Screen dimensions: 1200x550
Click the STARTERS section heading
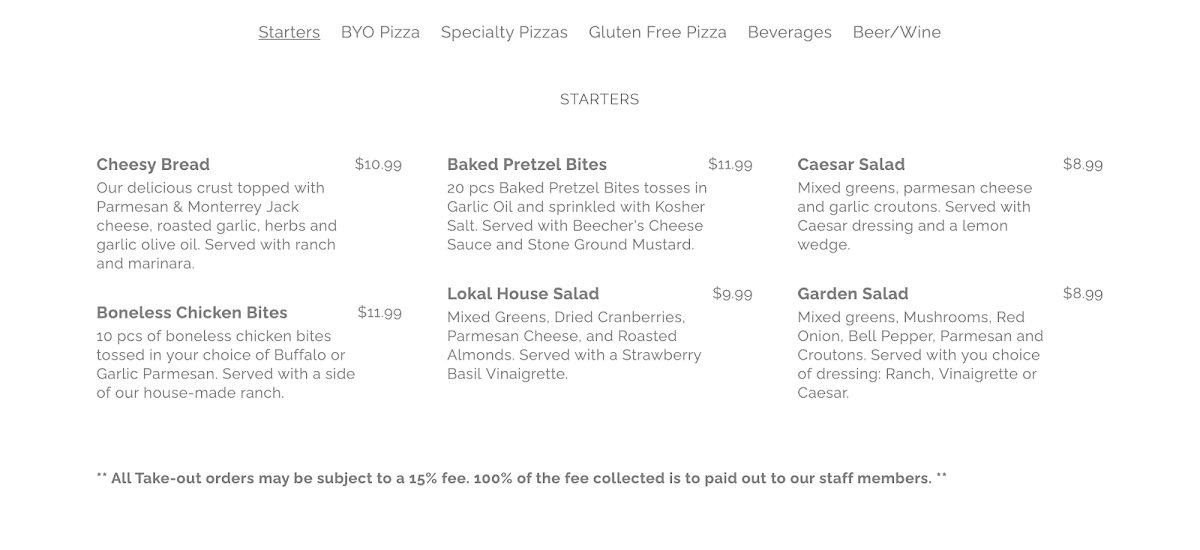[599, 99]
